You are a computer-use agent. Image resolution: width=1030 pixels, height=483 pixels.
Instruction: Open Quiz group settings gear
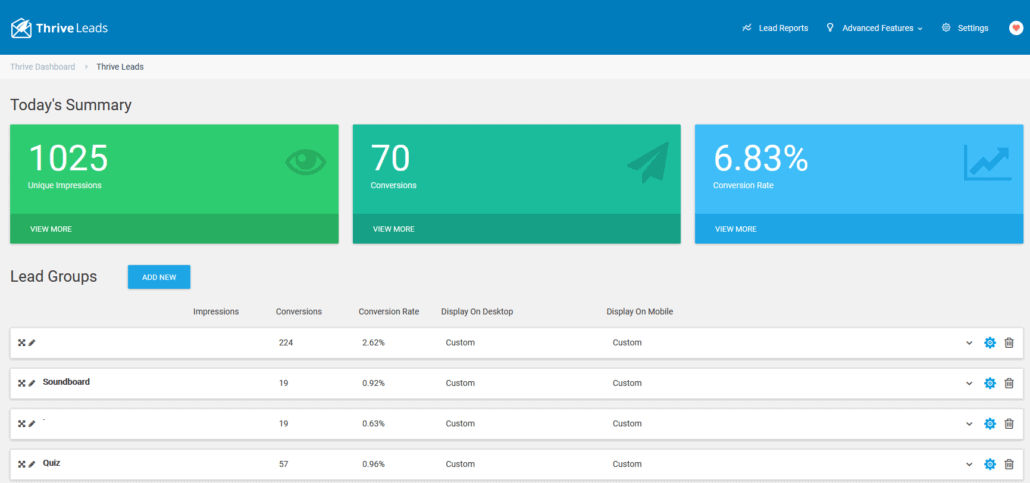990,465
